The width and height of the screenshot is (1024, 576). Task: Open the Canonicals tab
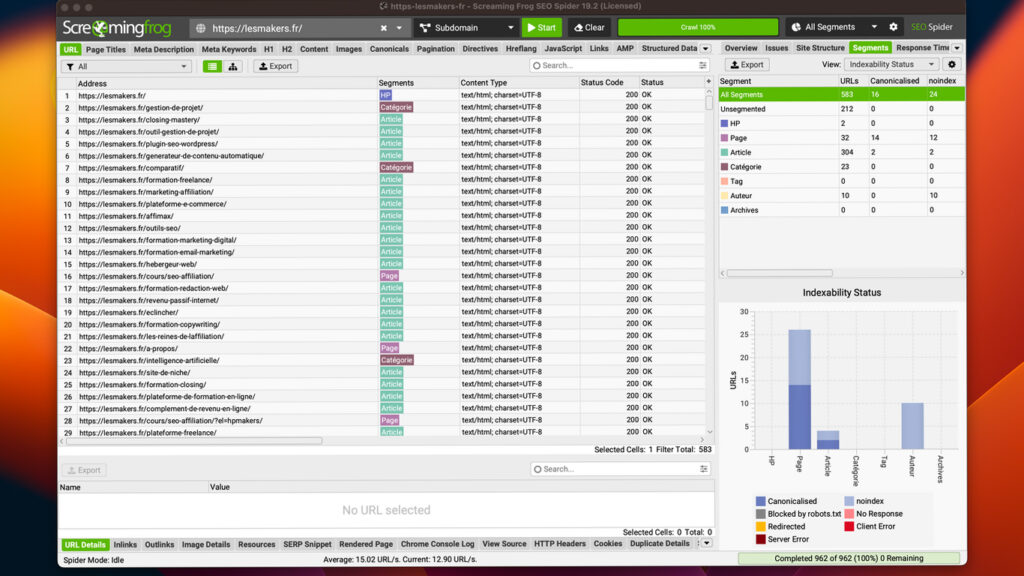(389, 49)
